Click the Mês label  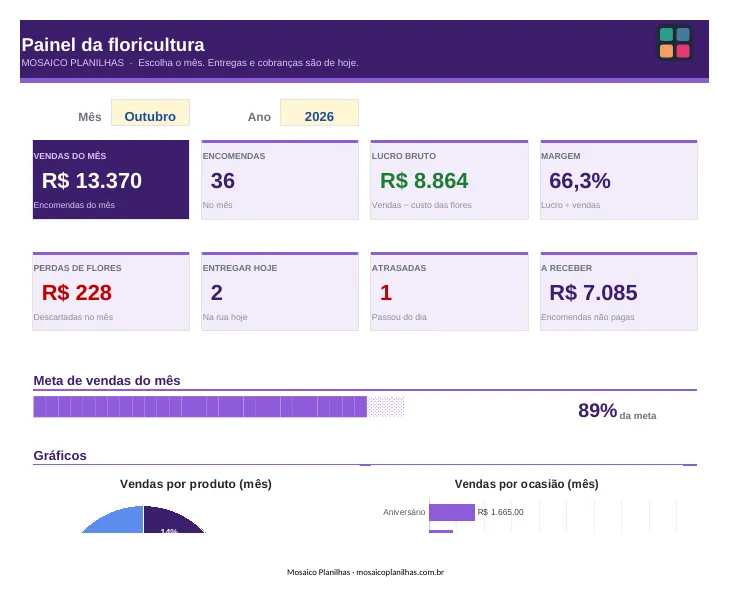coord(90,117)
